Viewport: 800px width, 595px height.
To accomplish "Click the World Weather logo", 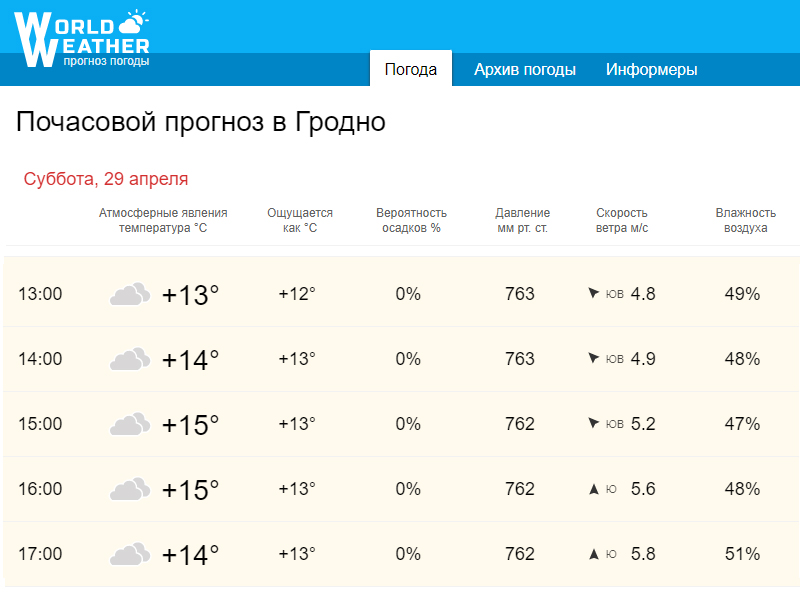I will point(82,40).
